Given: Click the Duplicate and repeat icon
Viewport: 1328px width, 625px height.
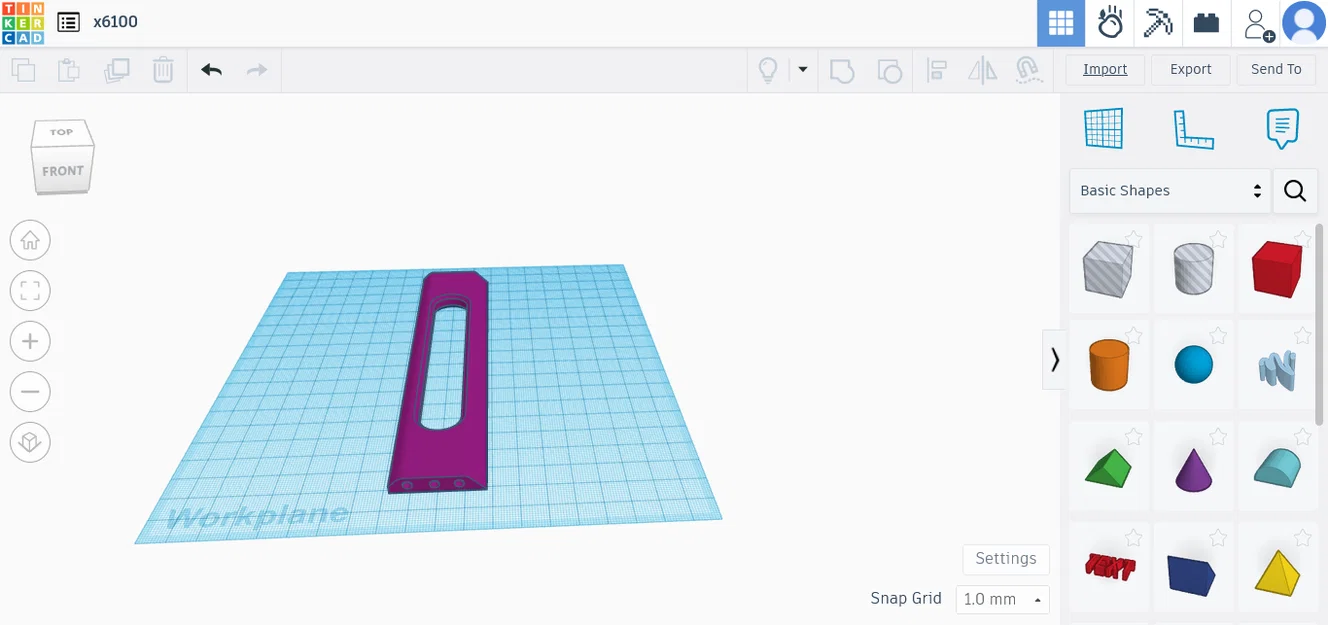Looking at the screenshot, I should [x=117, y=70].
